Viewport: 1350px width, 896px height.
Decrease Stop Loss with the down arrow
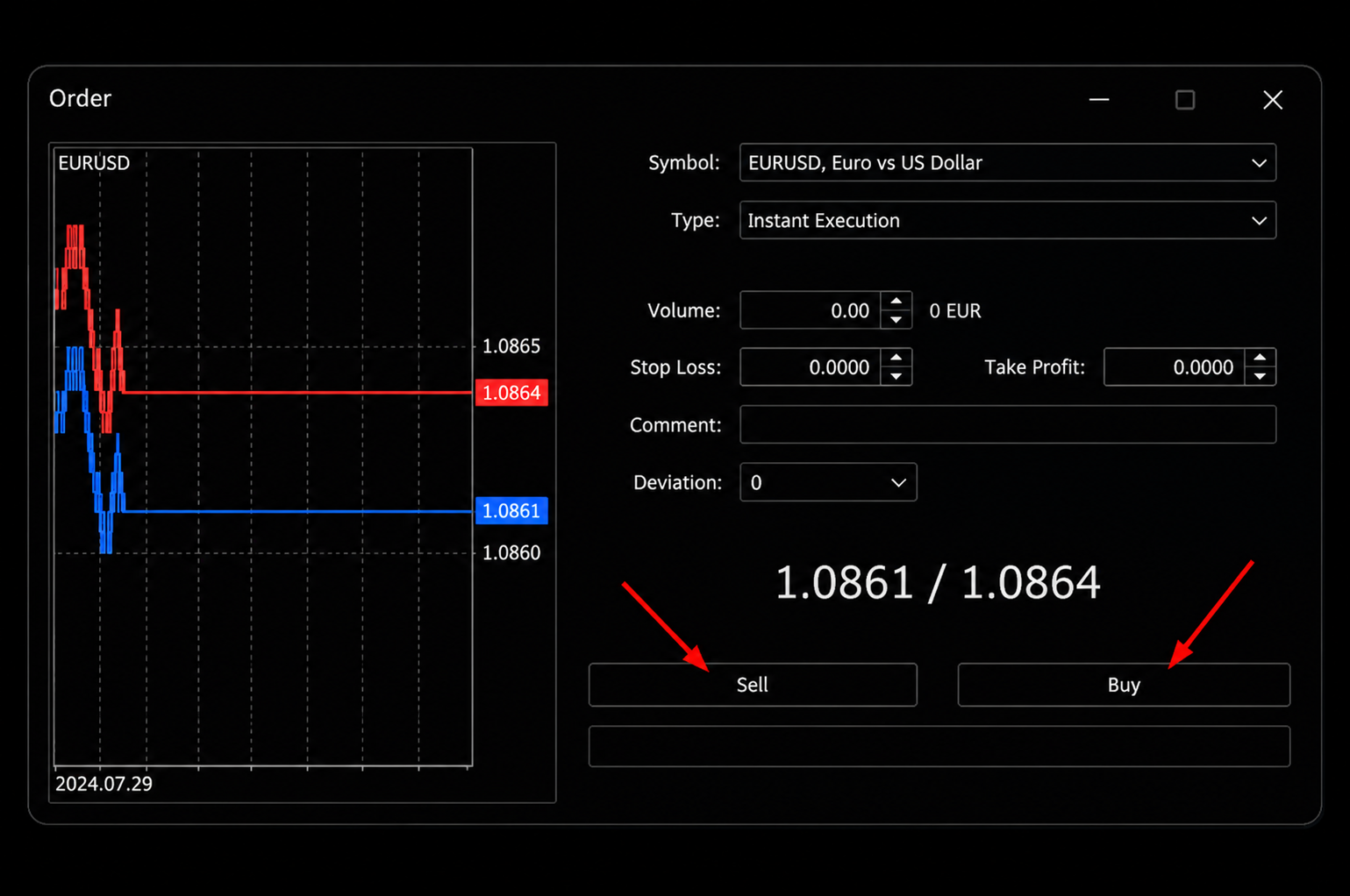(896, 376)
